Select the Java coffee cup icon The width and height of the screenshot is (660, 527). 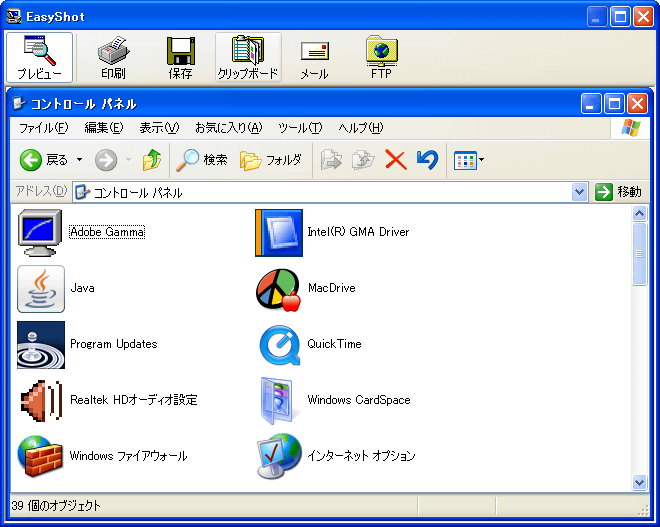[41, 289]
